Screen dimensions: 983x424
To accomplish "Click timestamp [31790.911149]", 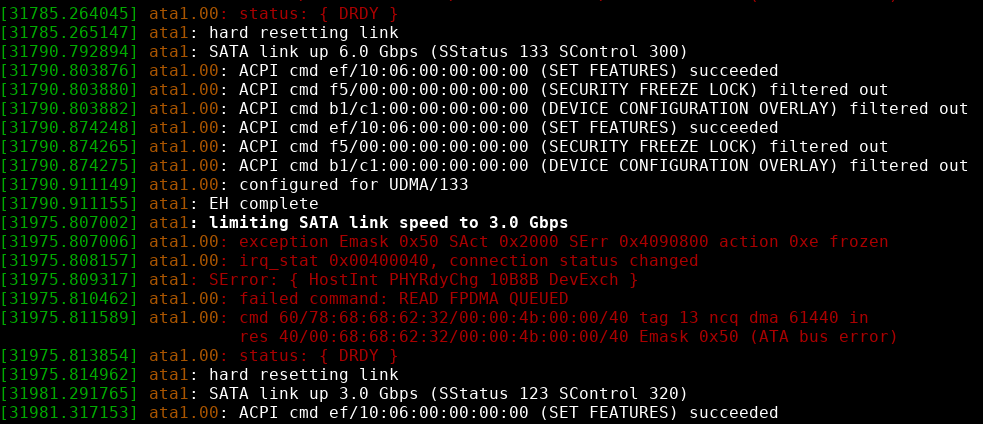I will tap(70, 184).
